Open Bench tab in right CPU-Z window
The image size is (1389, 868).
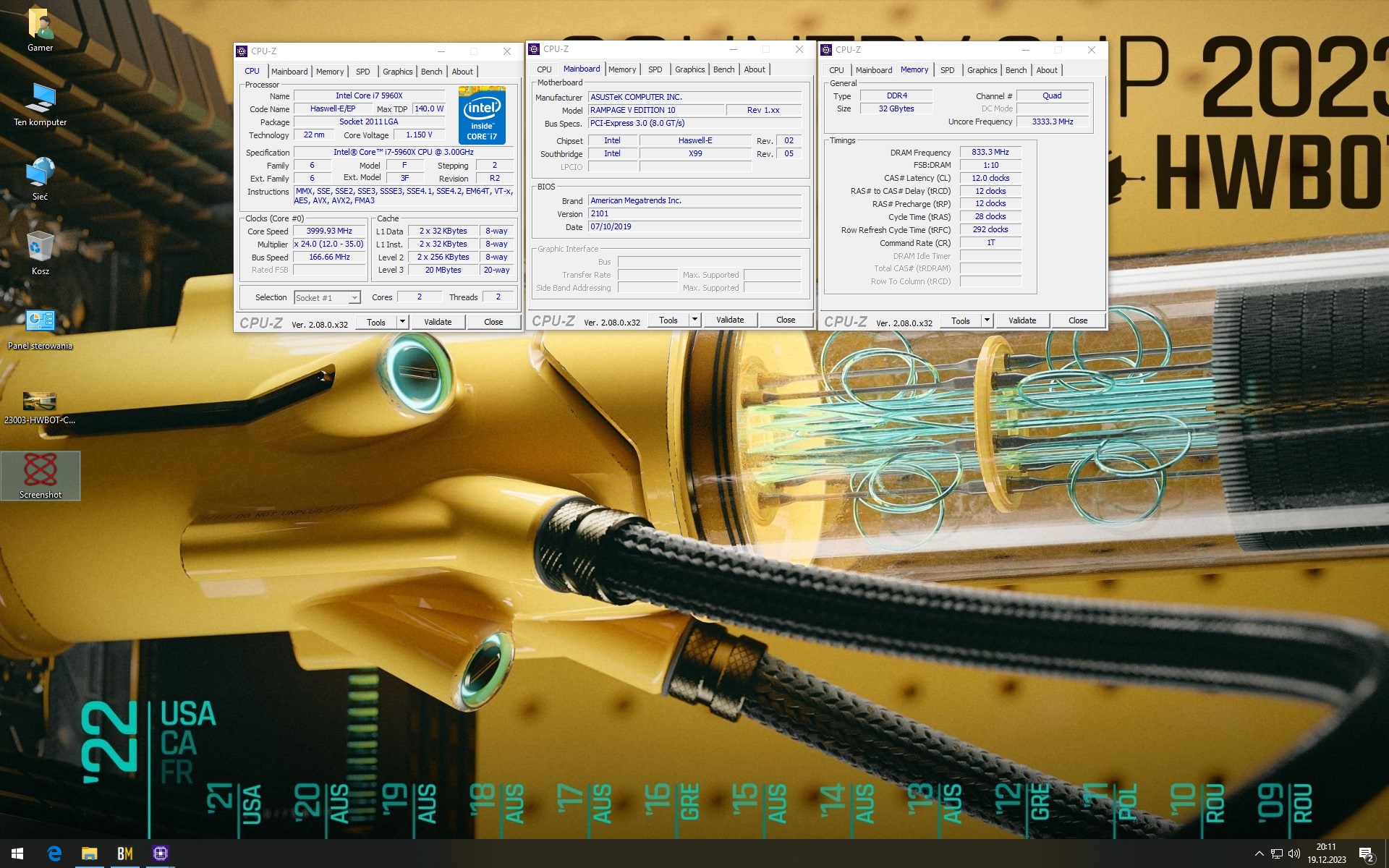[x=1016, y=70]
